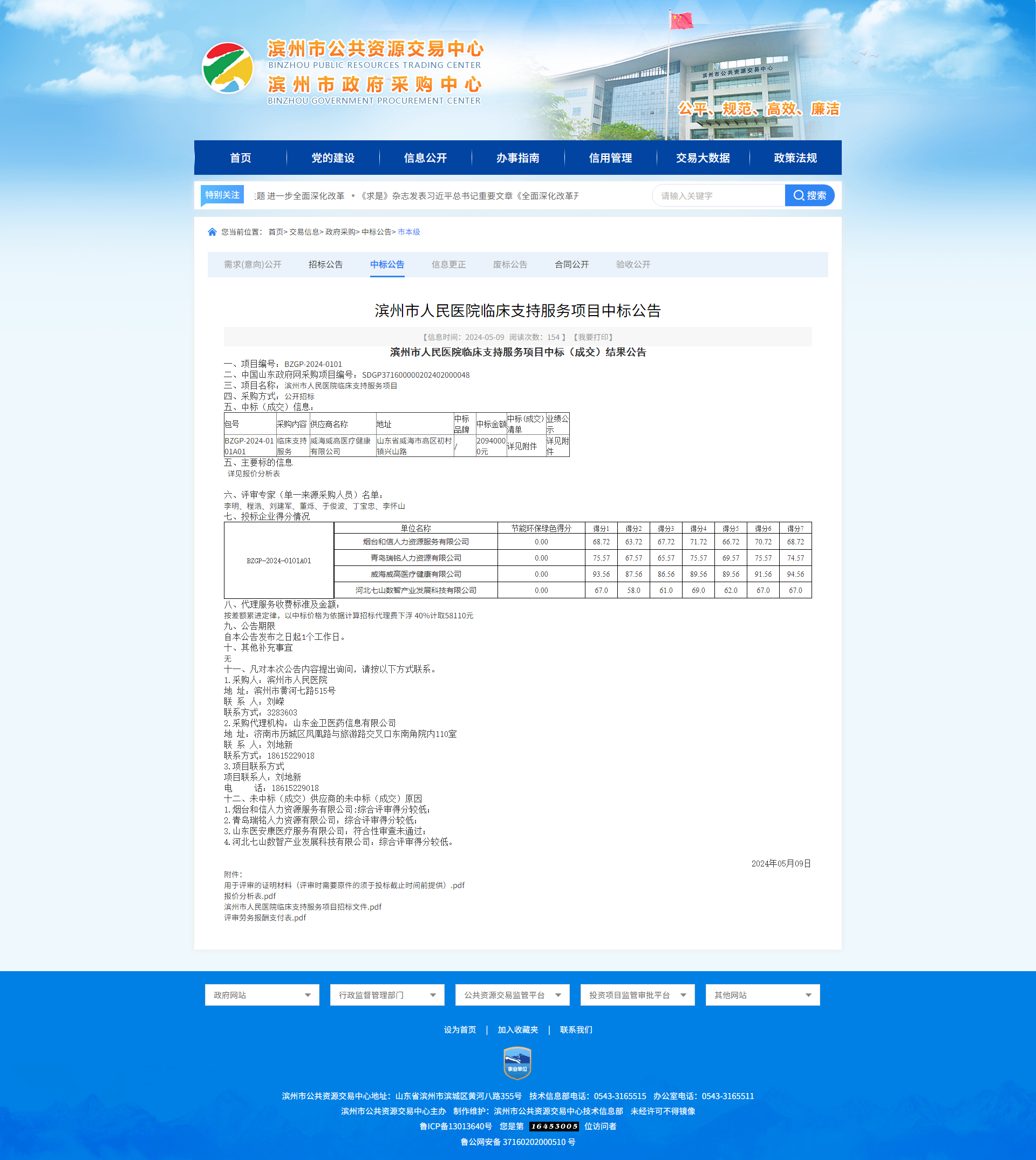This screenshot has width=1036, height=1160.
Task: Expand the 其他网站 dropdown
Action: click(x=763, y=995)
